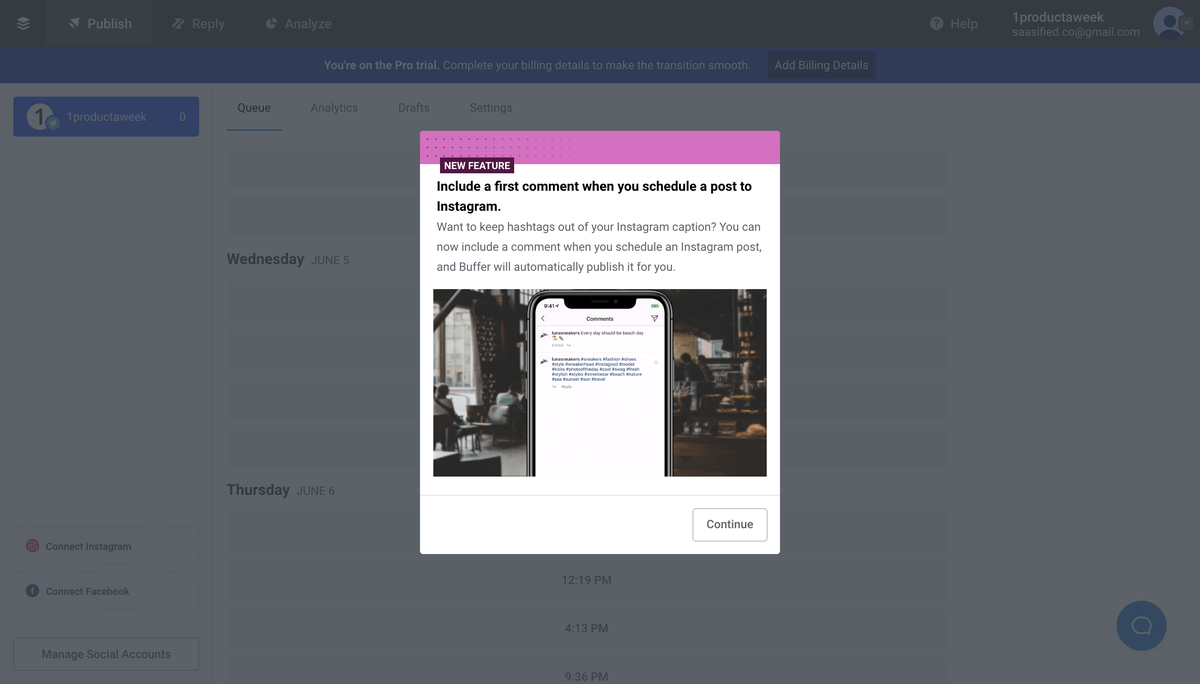The image size is (1200, 684).
Task: Click the Instagram logo icon
Action: (x=32, y=546)
